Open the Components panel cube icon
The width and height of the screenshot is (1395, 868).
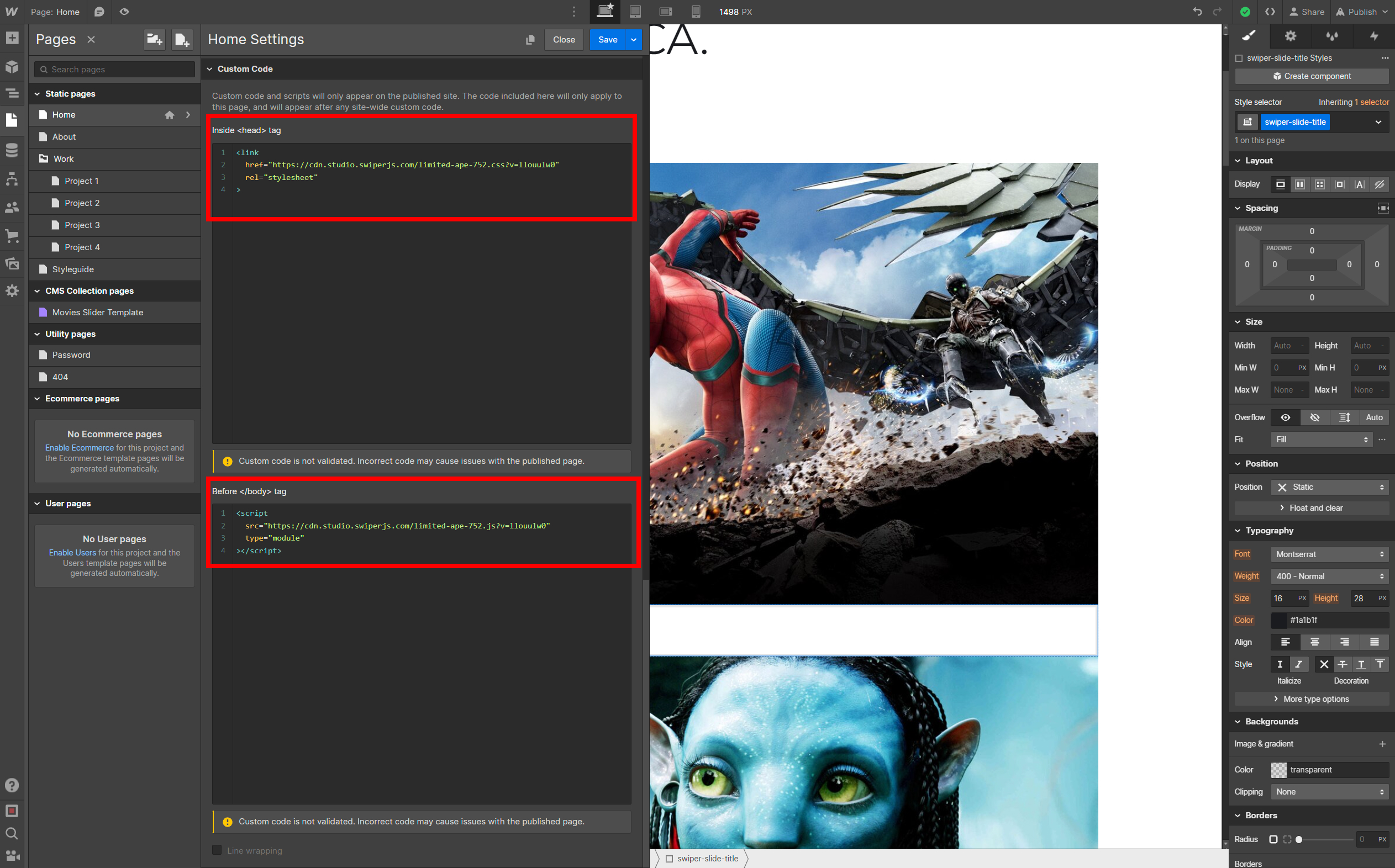click(12, 67)
